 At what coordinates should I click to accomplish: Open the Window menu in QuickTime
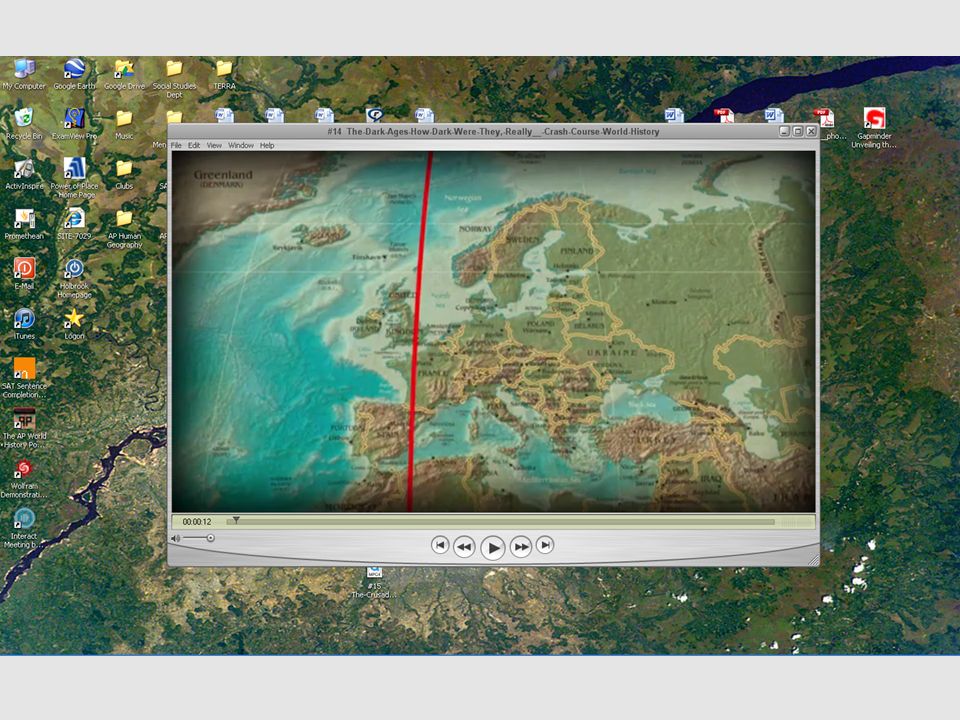pos(241,145)
